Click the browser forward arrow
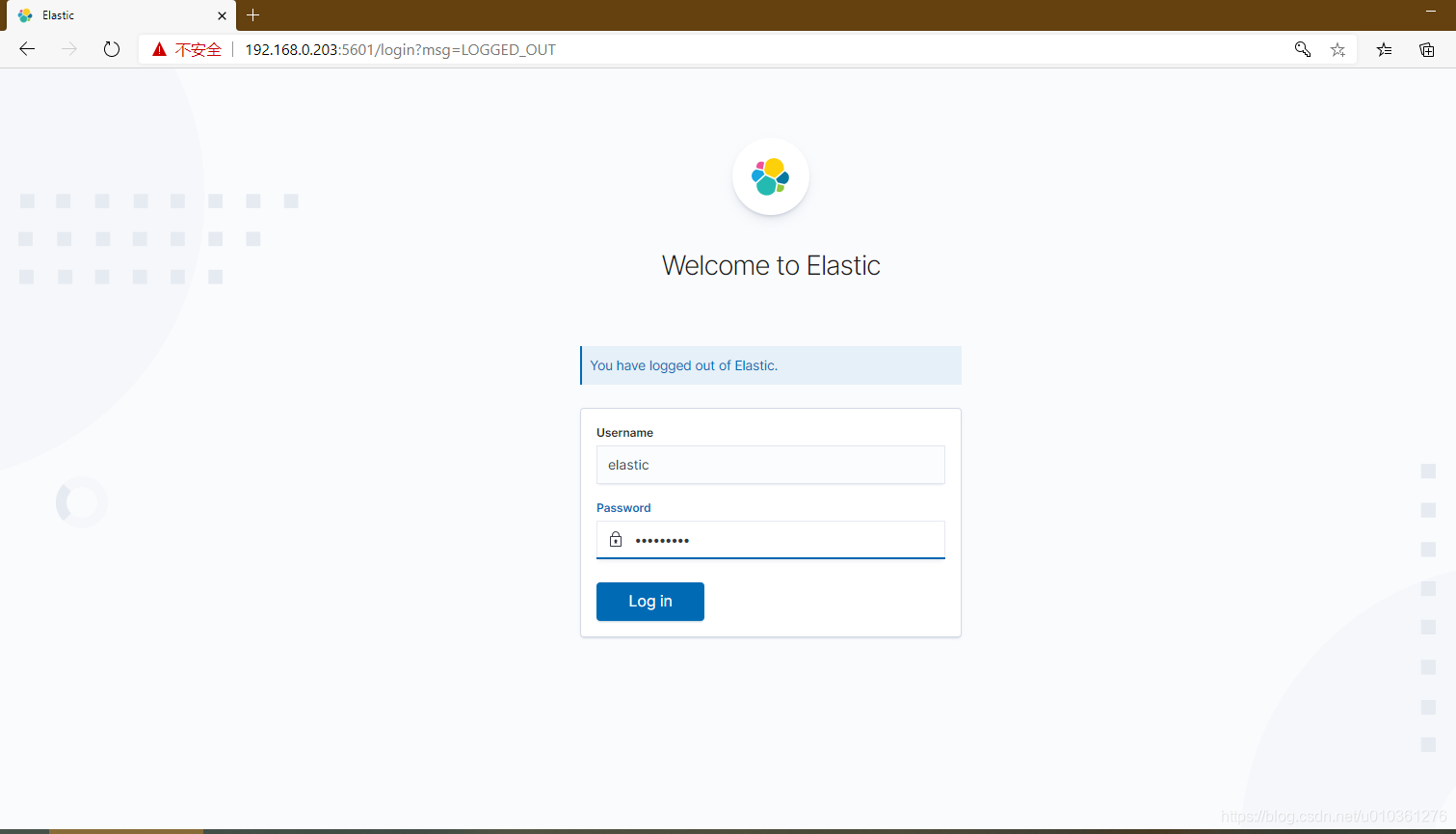The height and width of the screenshot is (834, 1456). [x=69, y=49]
